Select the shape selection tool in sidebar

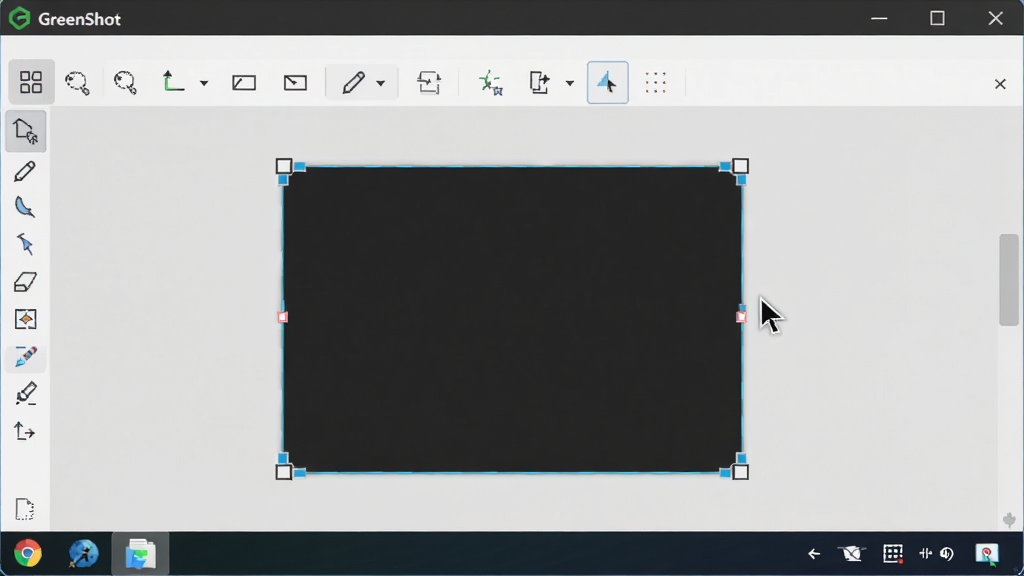tap(25, 131)
